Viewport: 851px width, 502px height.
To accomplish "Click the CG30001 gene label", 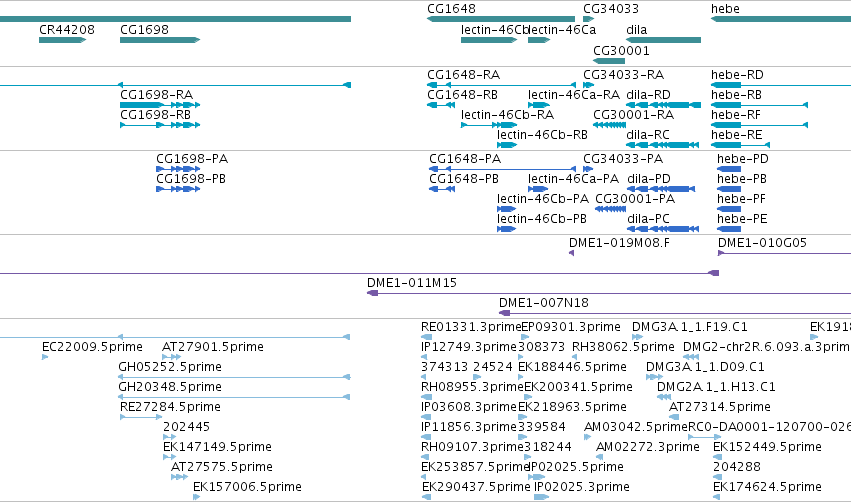I will point(621,50).
